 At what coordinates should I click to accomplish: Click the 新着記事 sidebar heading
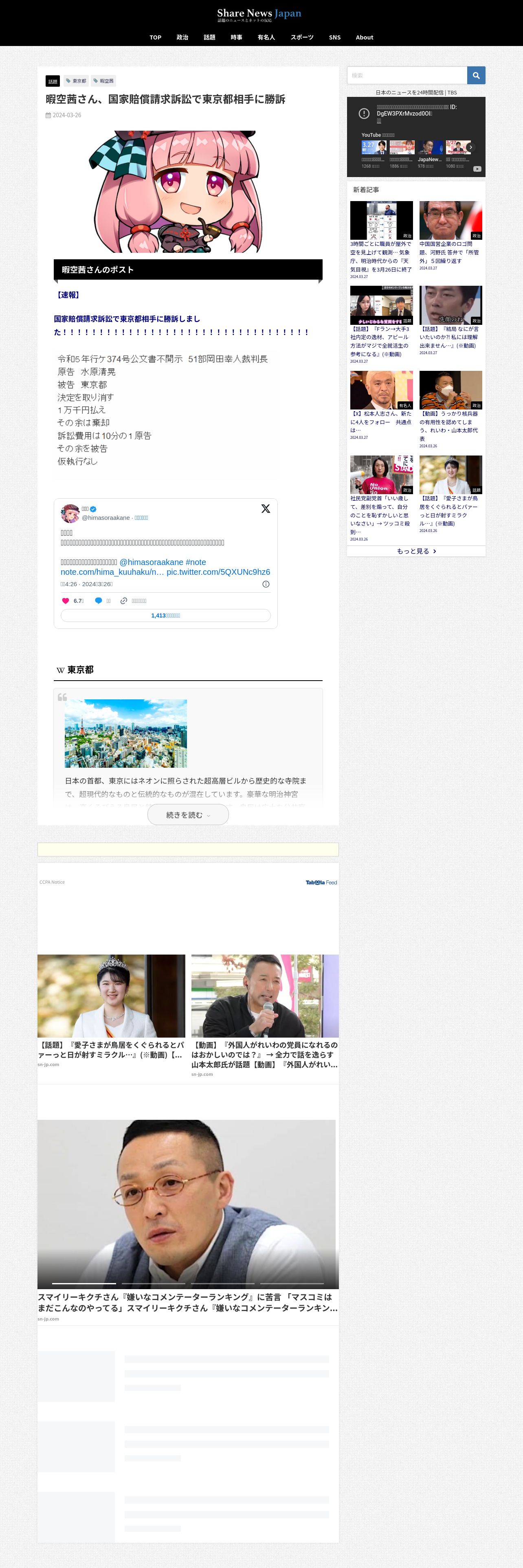coord(366,190)
